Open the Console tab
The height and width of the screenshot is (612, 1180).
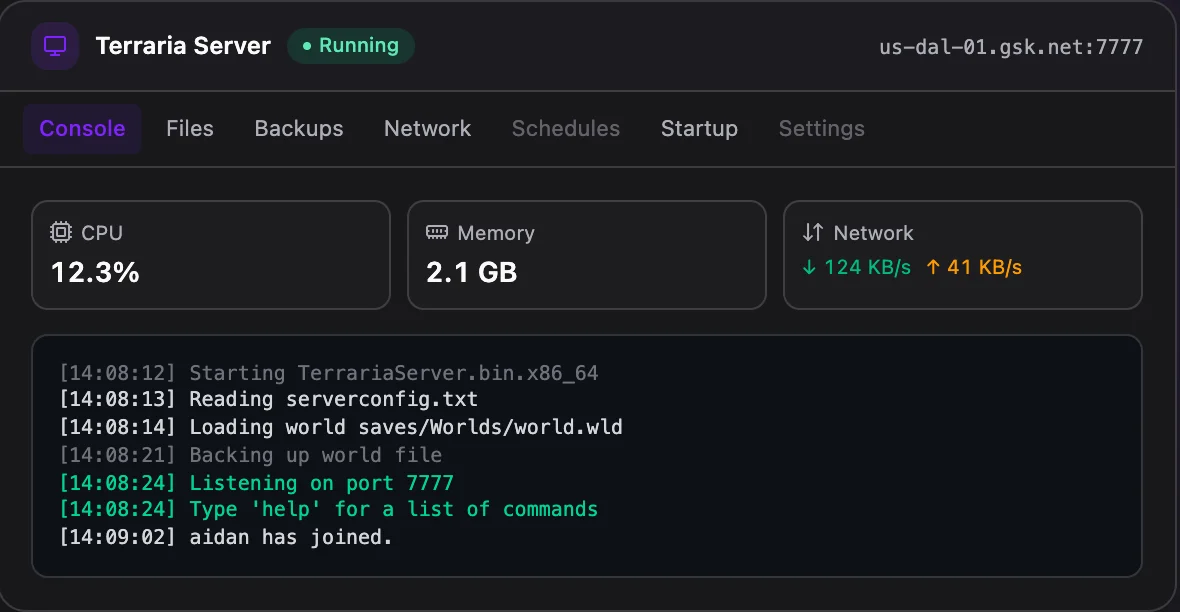tap(82, 129)
